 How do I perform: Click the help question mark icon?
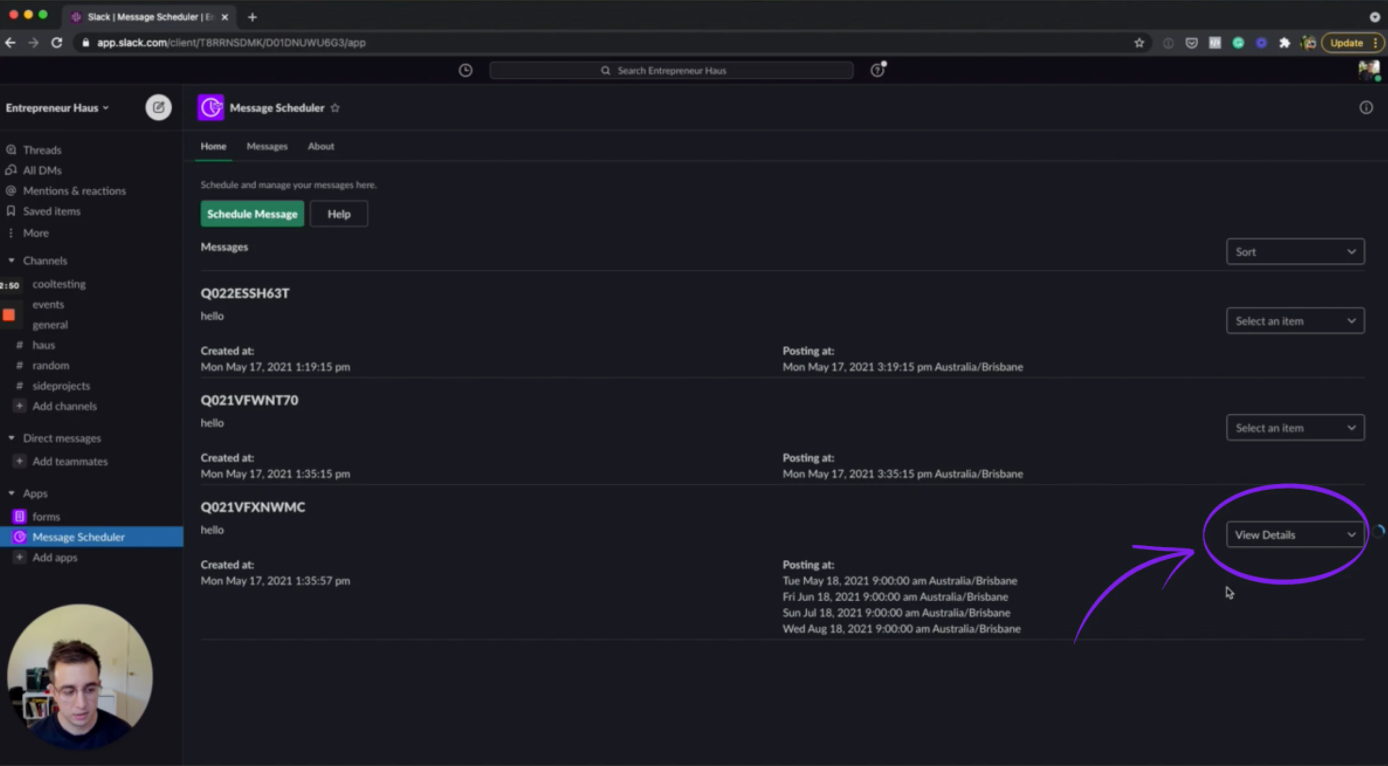click(877, 70)
